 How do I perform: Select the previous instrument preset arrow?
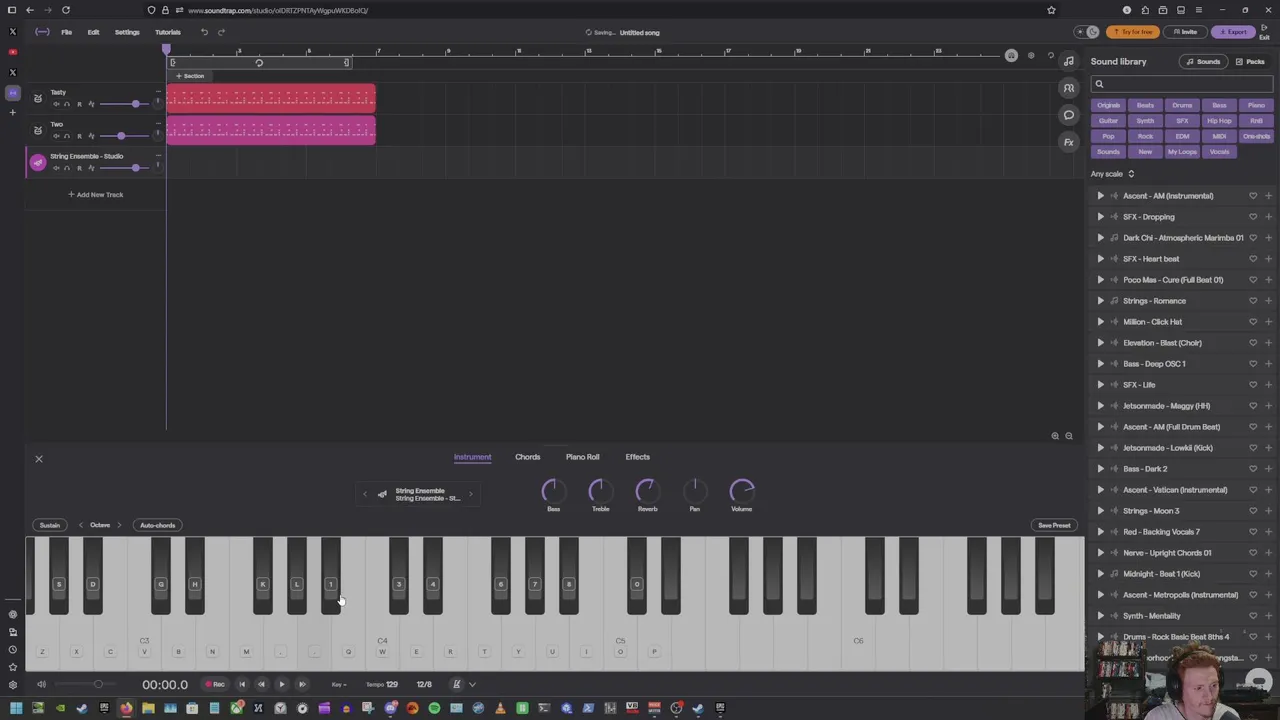coord(365,494)
